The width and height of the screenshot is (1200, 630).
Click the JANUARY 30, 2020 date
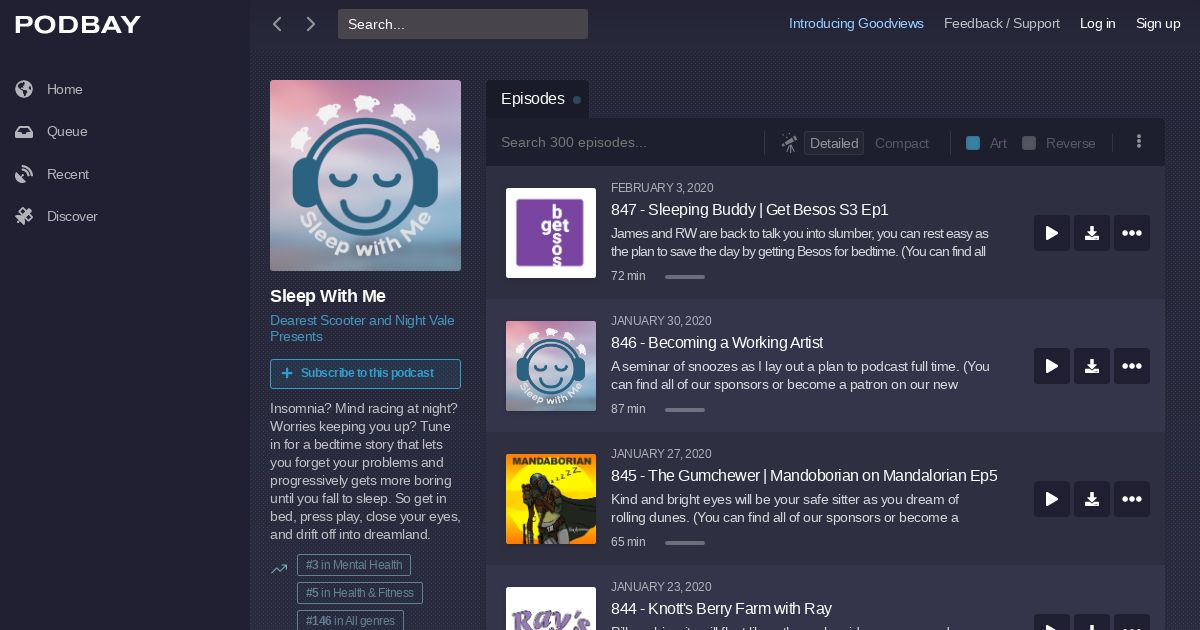[661, 321]
